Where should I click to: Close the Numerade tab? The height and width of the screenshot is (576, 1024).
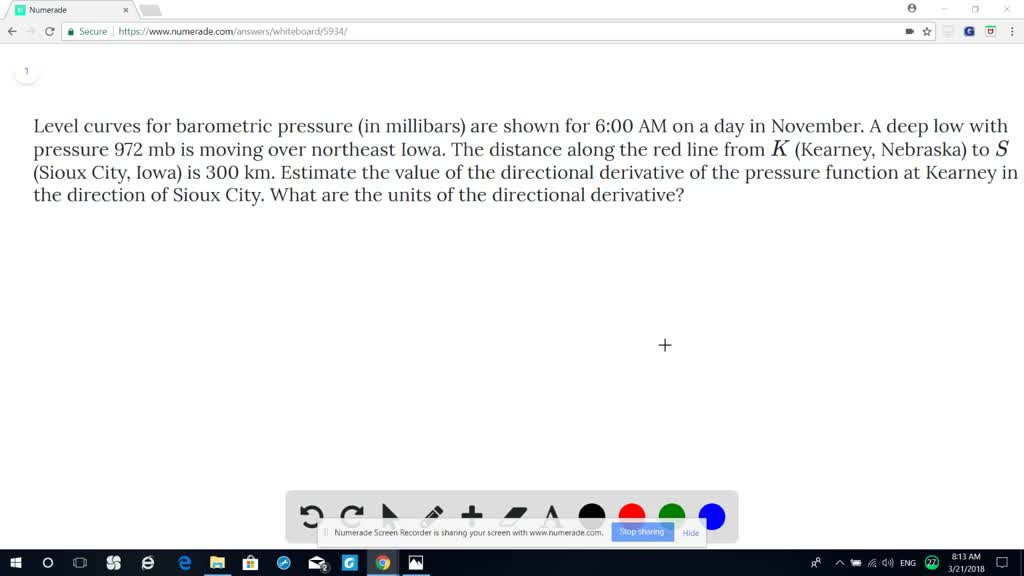(125, 10)
